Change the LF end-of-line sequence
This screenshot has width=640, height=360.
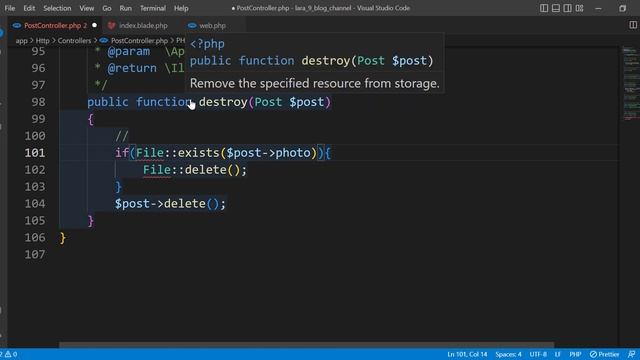click(558, 354)
